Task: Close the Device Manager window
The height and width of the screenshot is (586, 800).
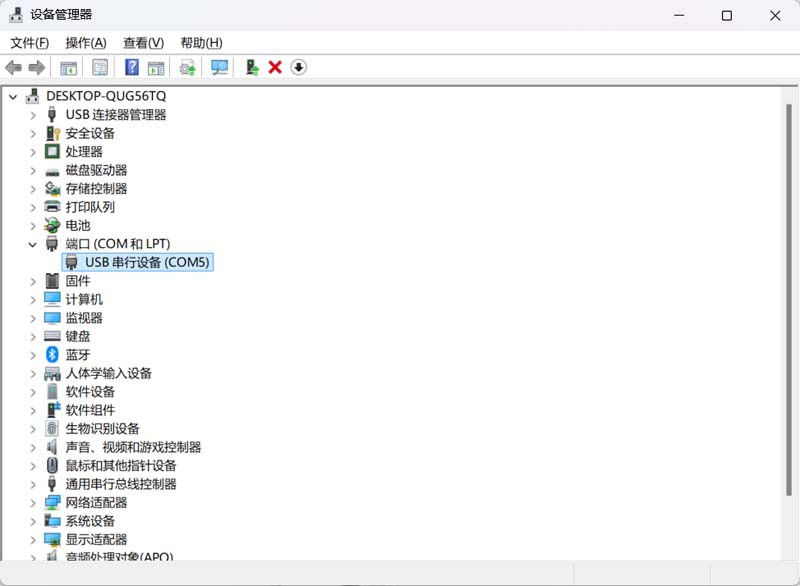Action: (x=775, y=15)
